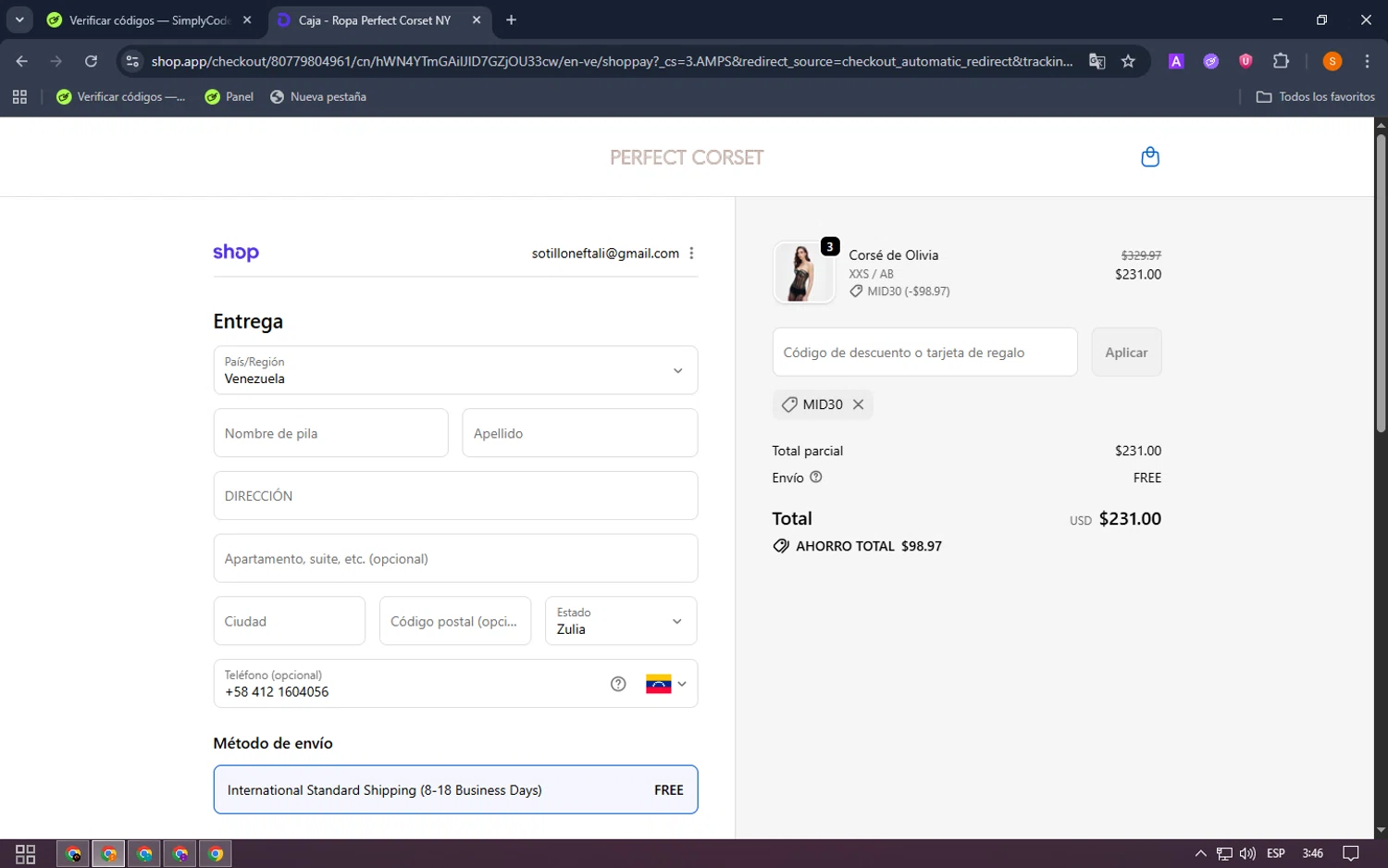Click the Apellido field
Screen dimensions: 1388x868
pyautogui.click(x=579, y=433)
